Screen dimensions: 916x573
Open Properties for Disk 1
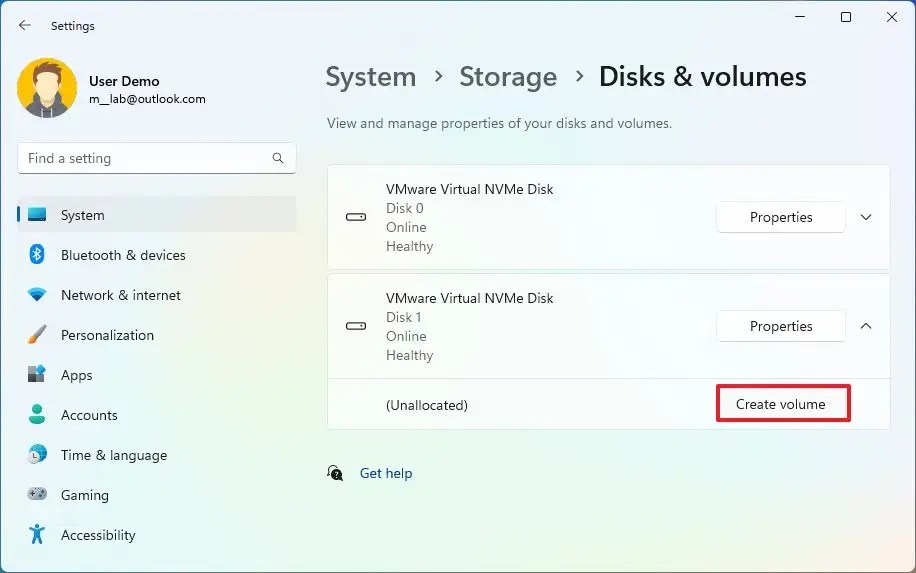781,326
